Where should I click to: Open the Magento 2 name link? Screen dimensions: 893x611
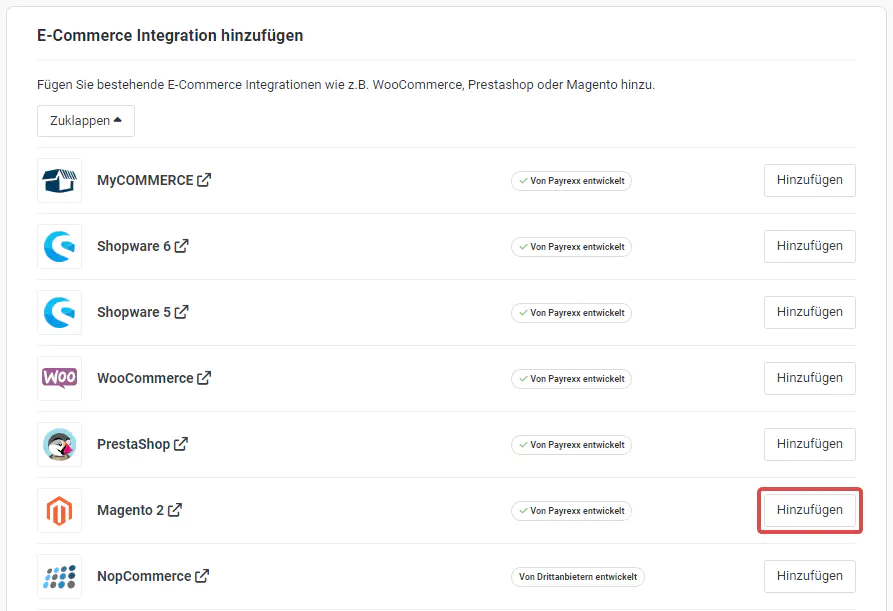point(130,511)
